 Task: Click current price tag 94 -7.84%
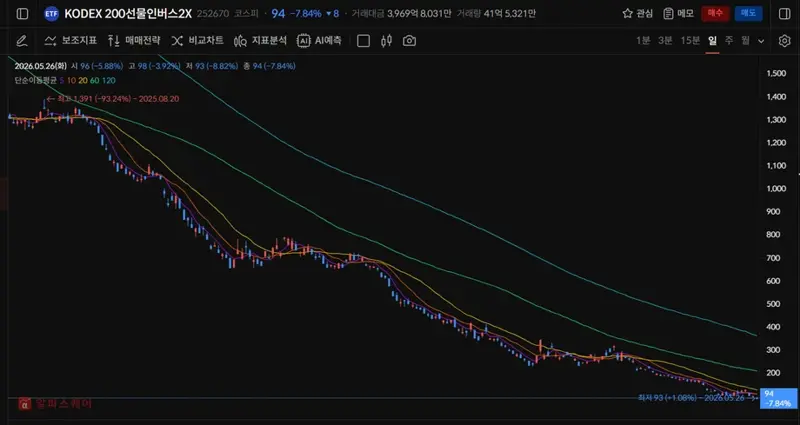[x=779, y=398]
